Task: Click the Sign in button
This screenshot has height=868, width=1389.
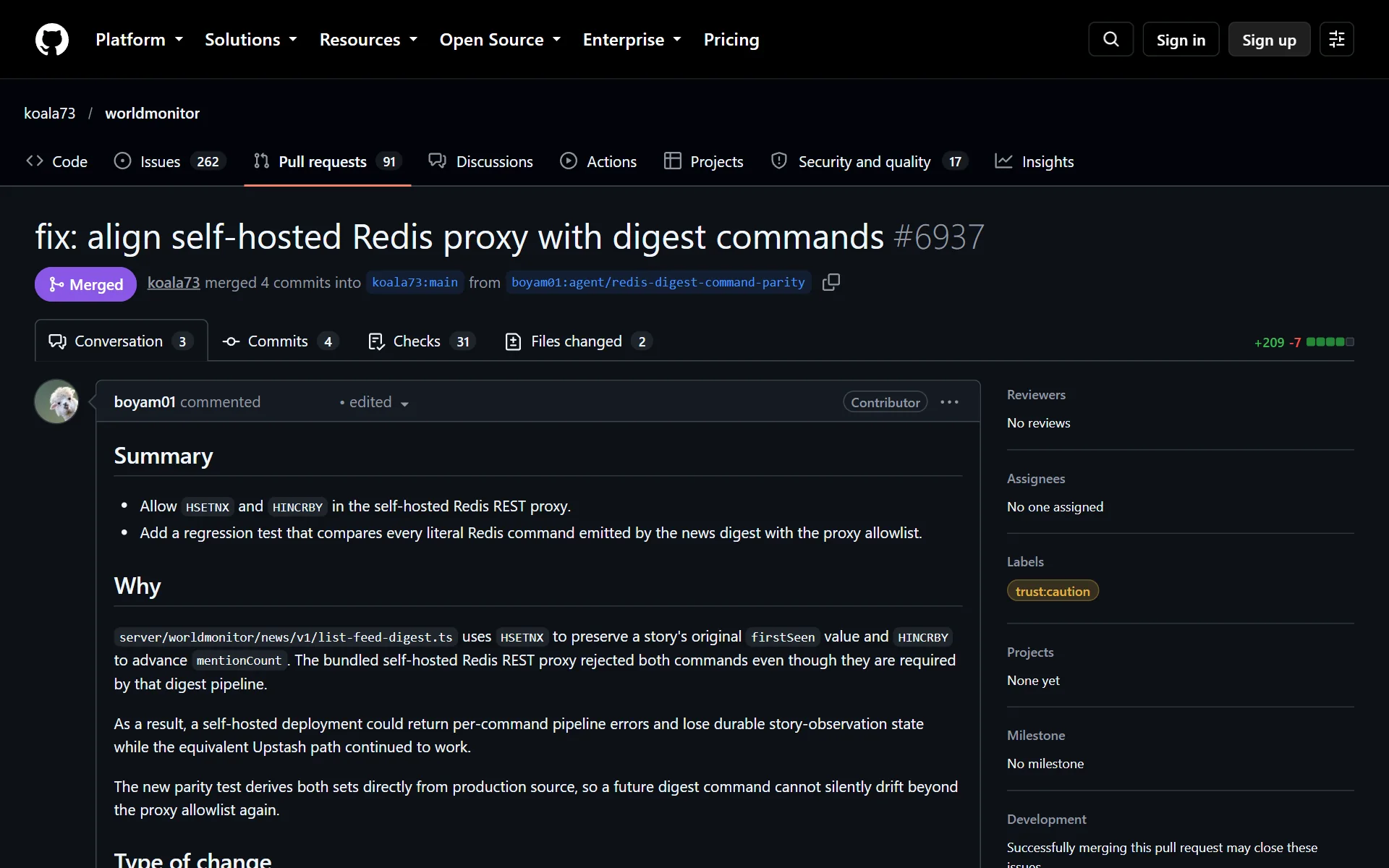Action: (1181, 40)
